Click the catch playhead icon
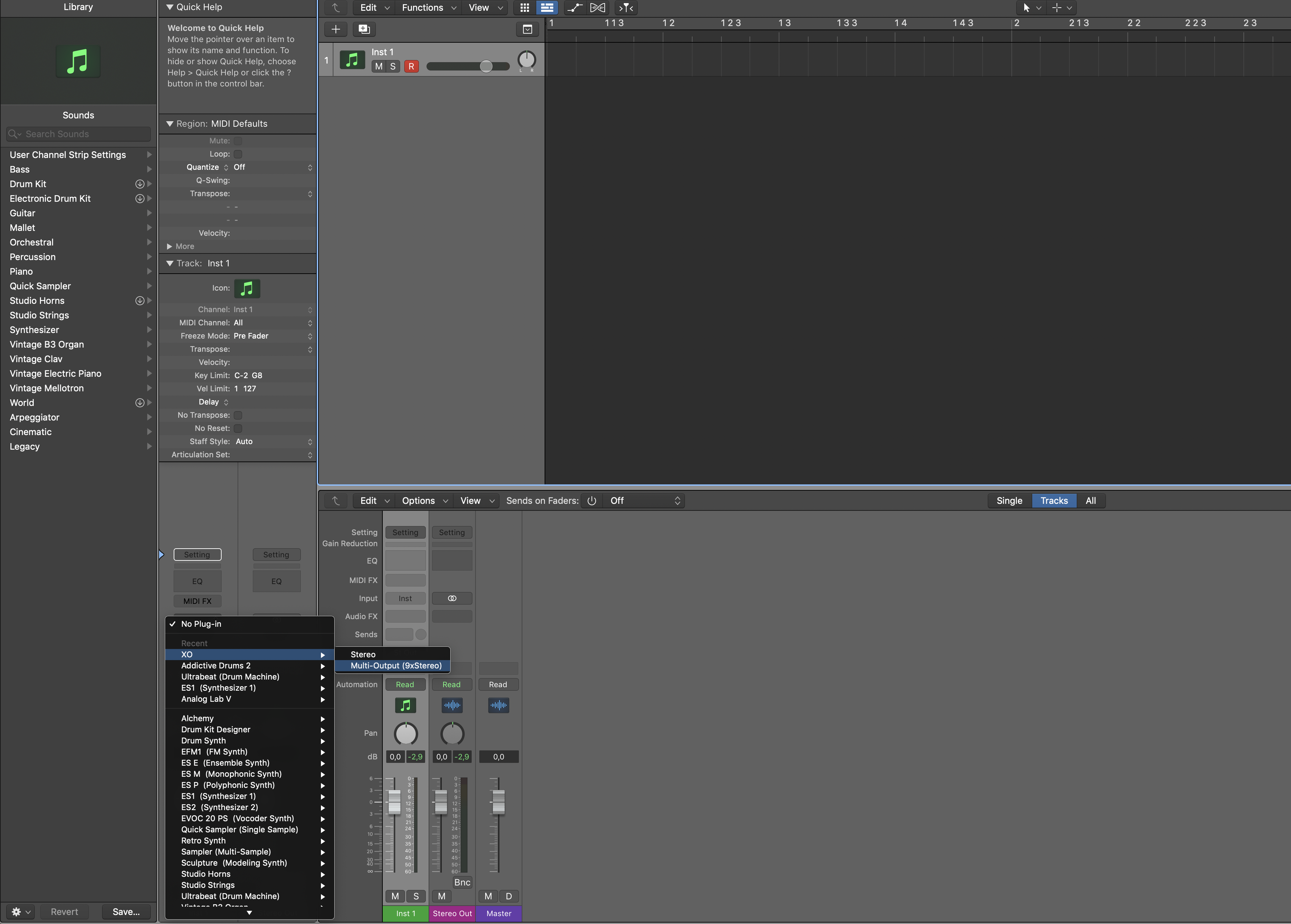 click(x=626, y=7)
